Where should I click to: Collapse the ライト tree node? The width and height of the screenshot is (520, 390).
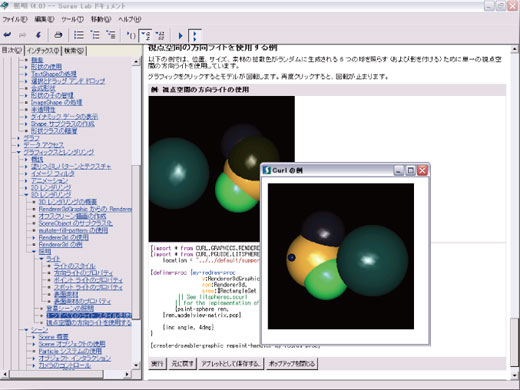coord(41,259)
